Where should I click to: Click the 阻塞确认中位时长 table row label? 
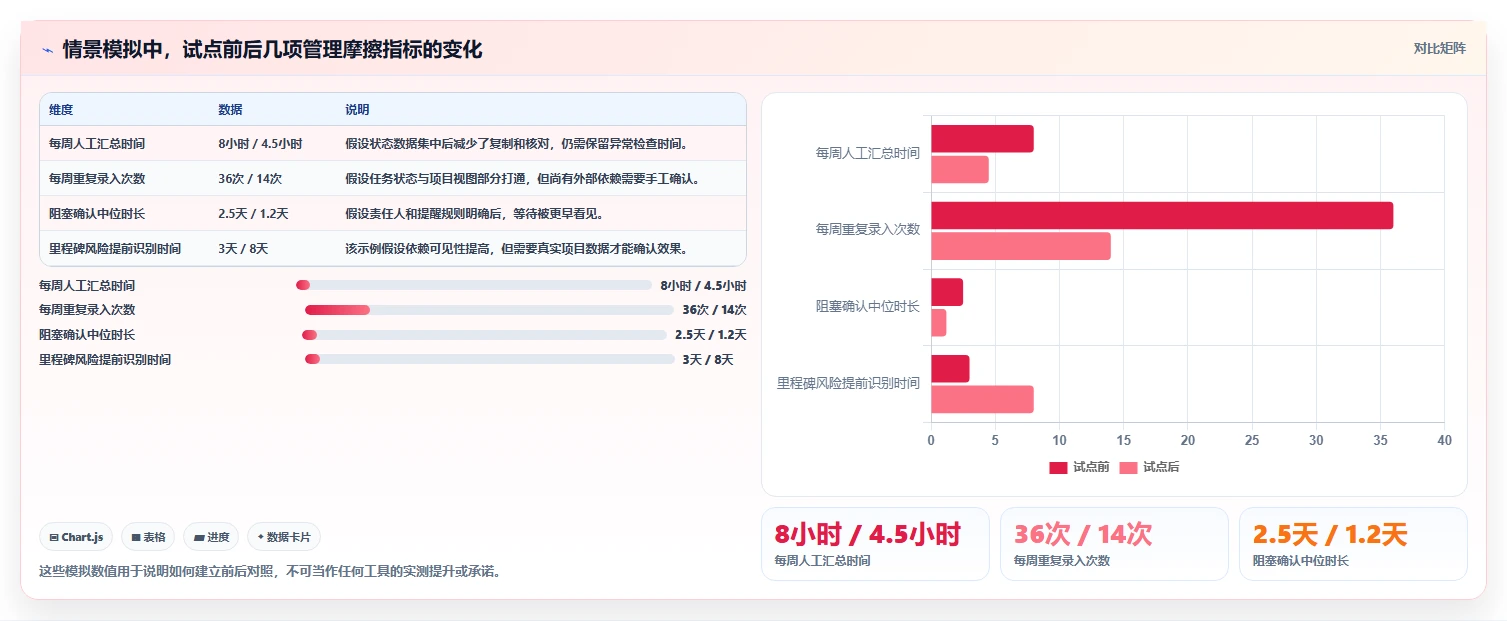click(97, 214)
